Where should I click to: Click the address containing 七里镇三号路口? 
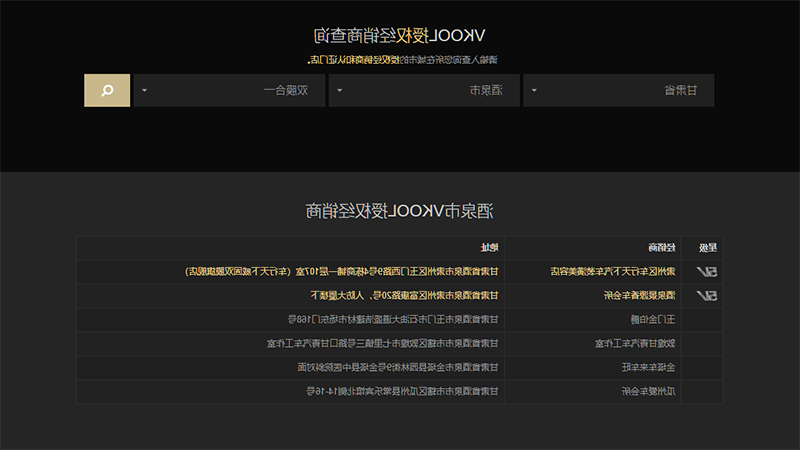[x=383, y=343]
